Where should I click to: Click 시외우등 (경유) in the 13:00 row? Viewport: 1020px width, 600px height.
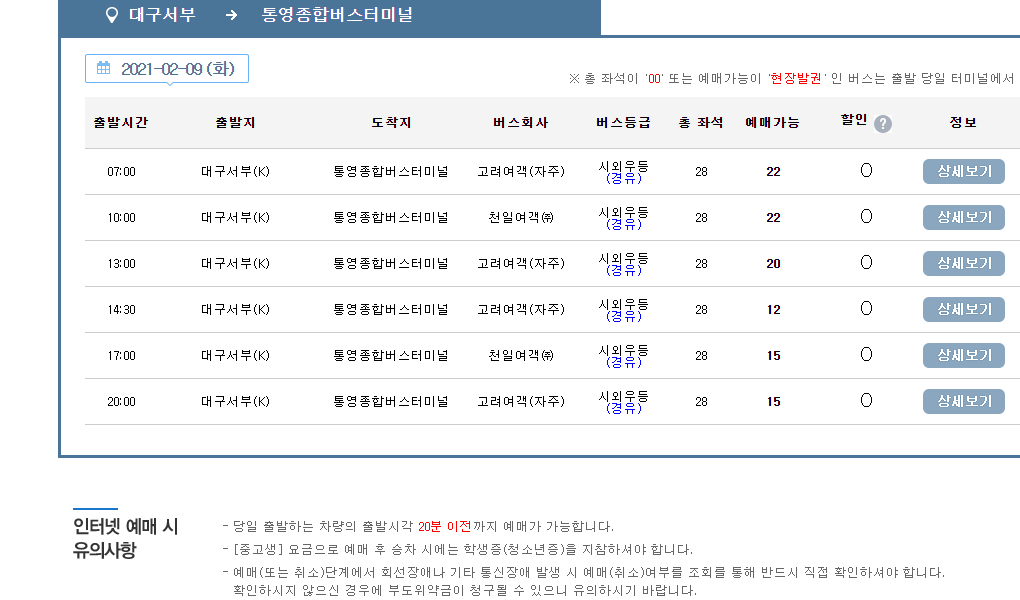coord(623,264)
